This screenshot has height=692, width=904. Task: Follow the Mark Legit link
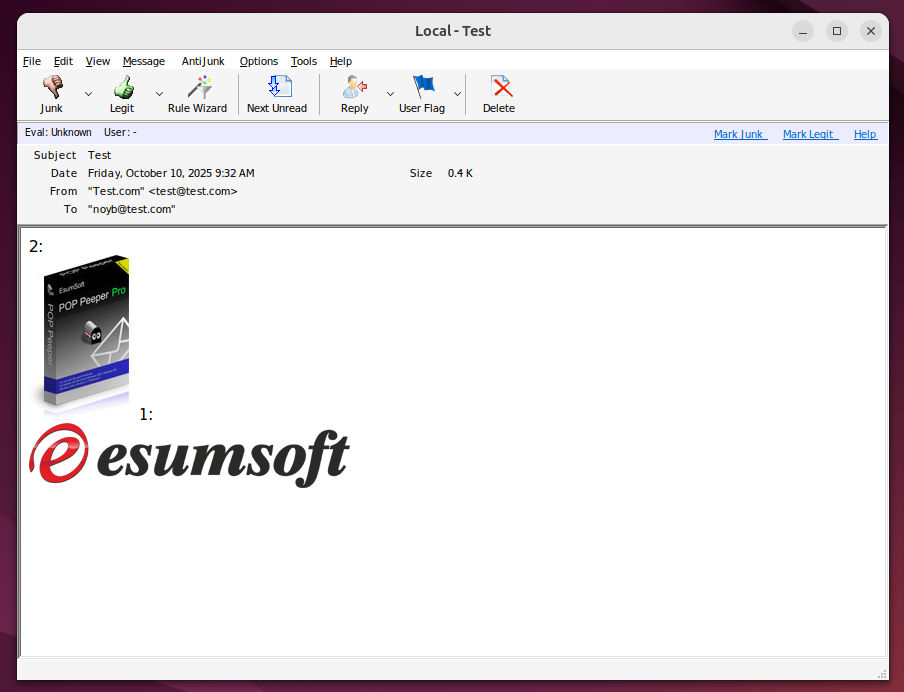pos(810,134)
